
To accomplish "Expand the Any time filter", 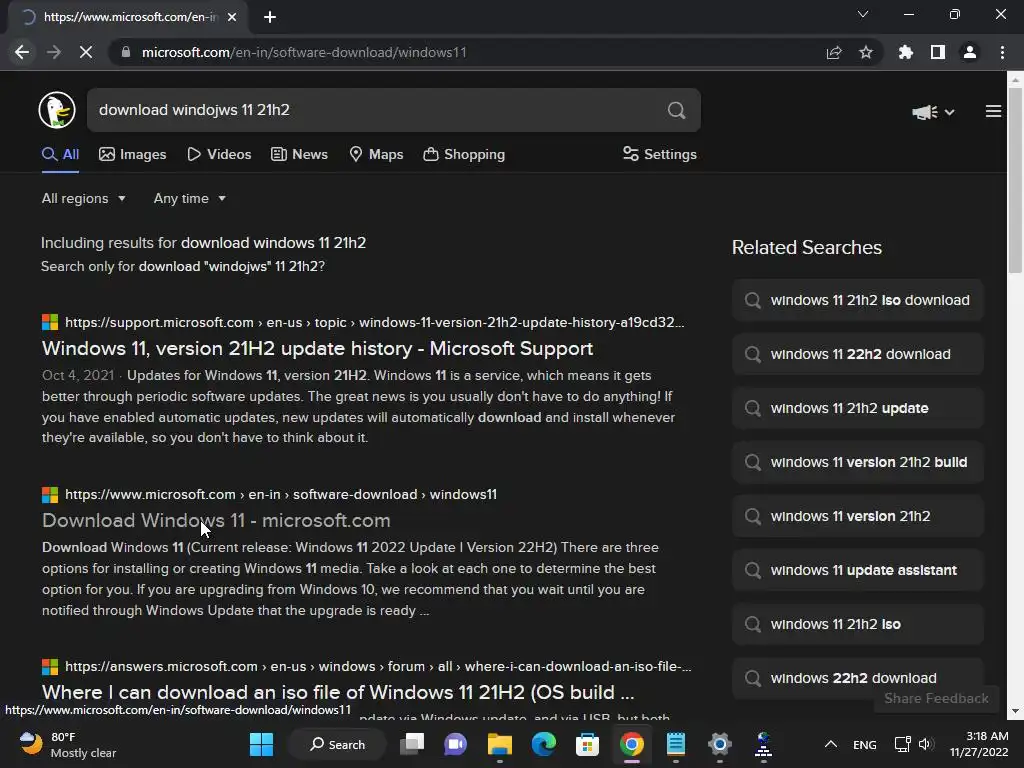I will (x=189, y=199).
